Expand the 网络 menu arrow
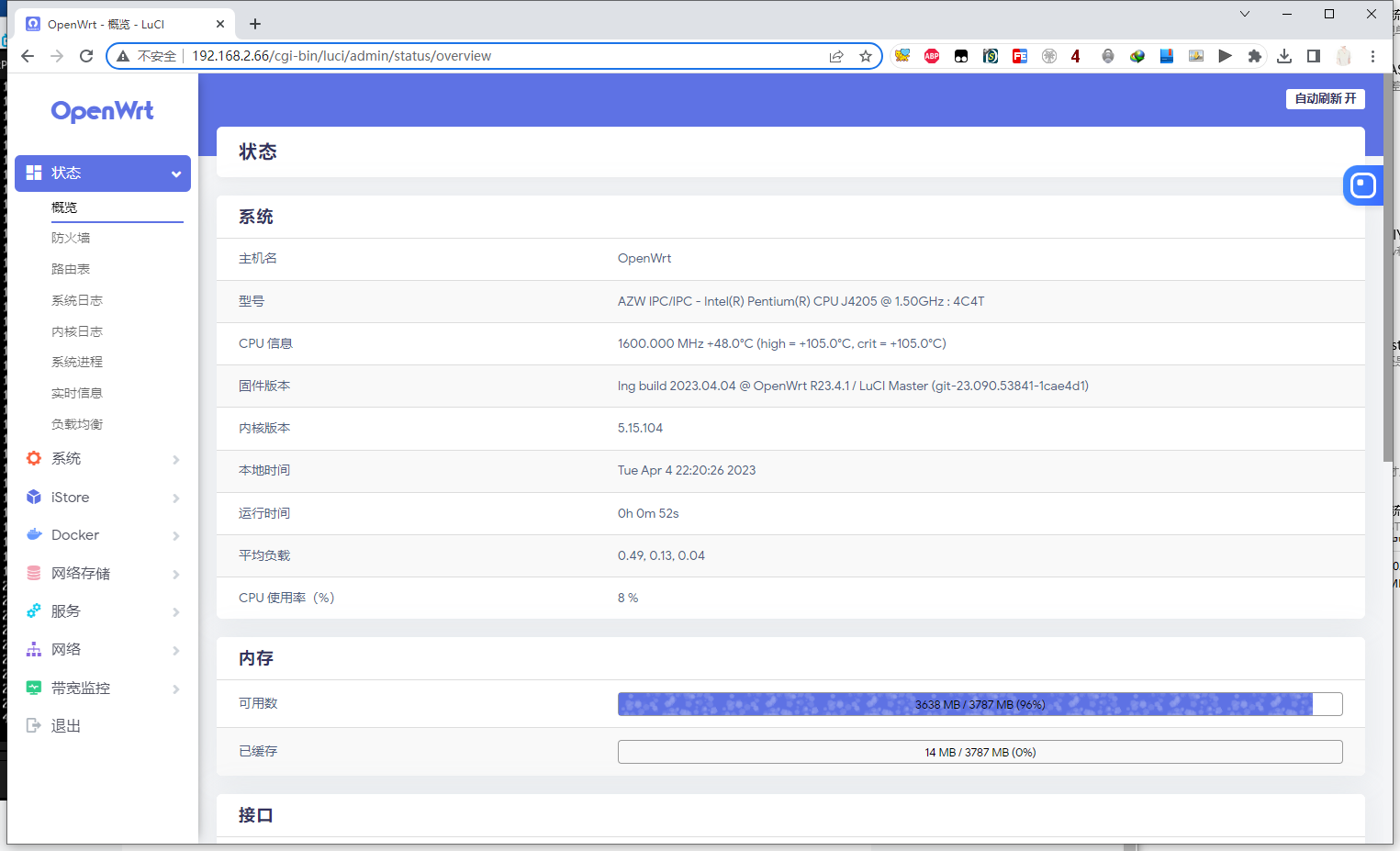This screenshot has width=1400, height=851. (x=176, y=650)
